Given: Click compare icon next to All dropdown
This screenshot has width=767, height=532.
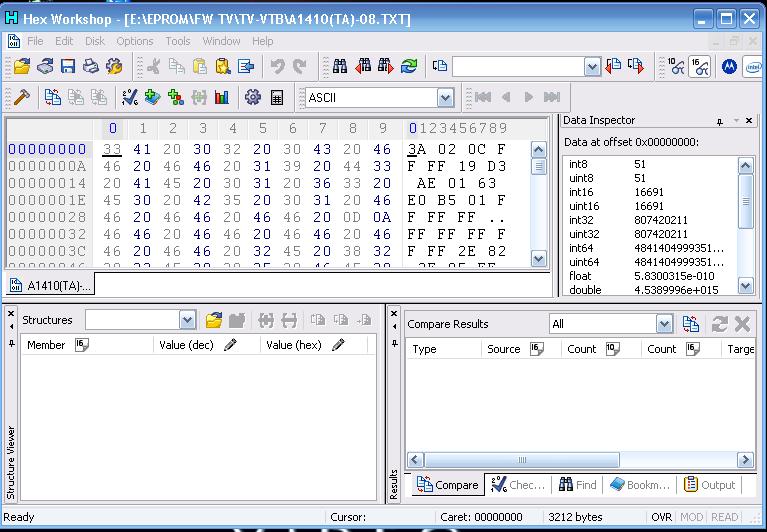Looking at the screenshot, I should tap(691, 324).
